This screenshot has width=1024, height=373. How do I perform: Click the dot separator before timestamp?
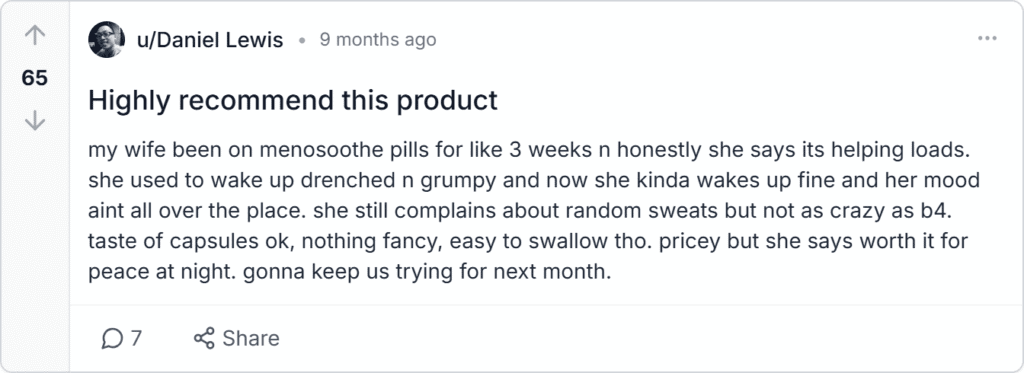pos(302,41)
